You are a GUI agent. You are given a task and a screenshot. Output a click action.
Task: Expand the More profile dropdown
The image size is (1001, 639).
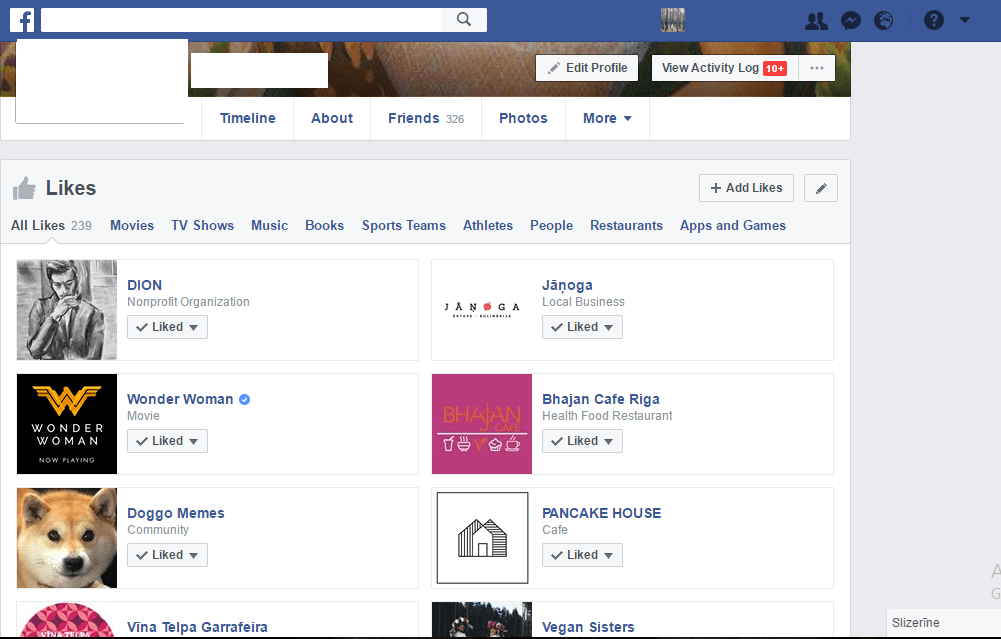tap(607, 118)
